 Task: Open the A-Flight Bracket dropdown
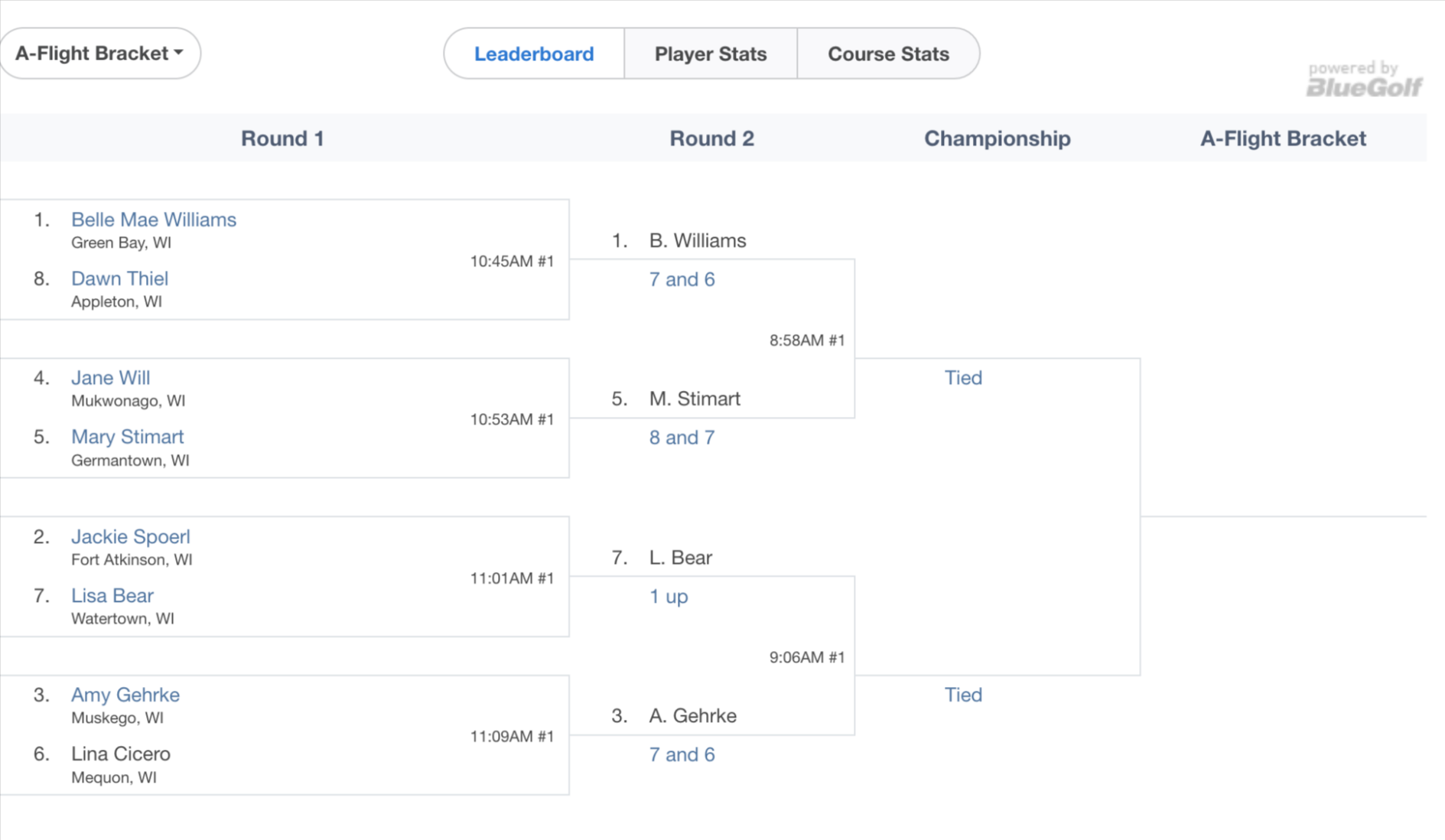[x=99, y=54]
